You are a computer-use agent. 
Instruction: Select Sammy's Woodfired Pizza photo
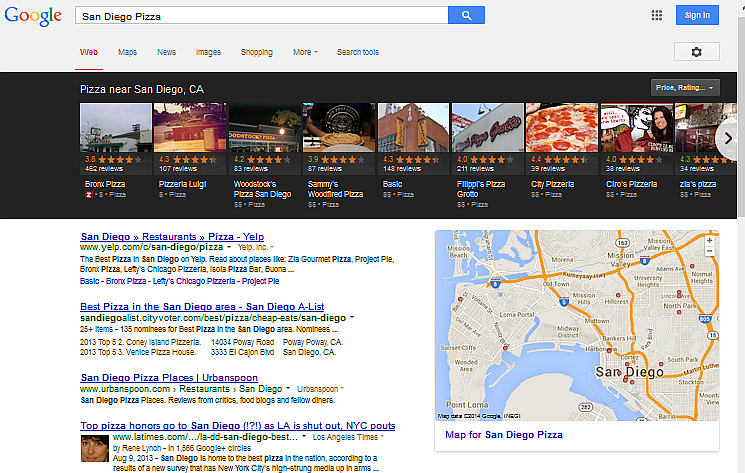point(339,128)
